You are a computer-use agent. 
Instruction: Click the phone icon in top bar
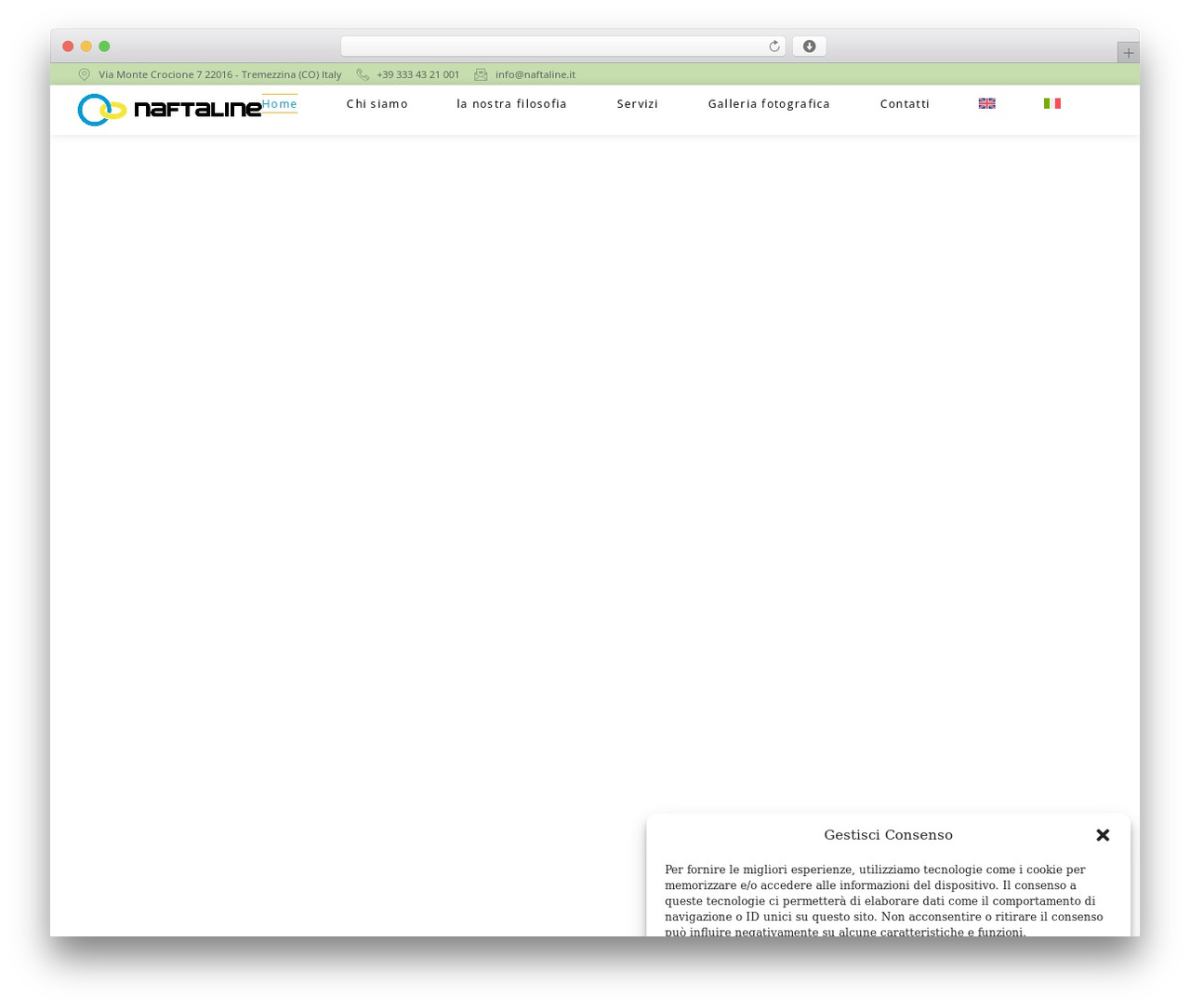pos(363,74)
